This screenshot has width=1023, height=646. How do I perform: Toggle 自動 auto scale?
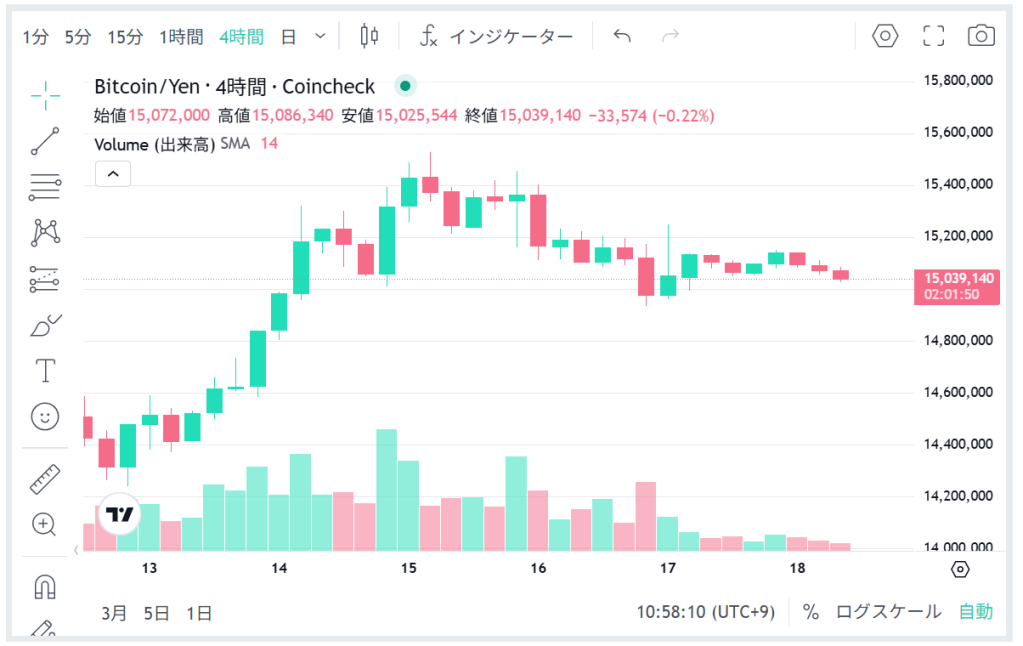(x=976, y=612)
